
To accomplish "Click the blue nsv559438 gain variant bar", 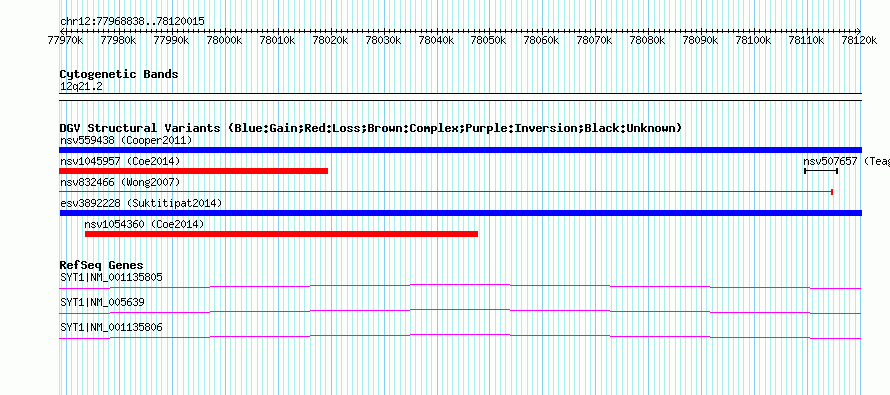I will [x=460, y=150].
